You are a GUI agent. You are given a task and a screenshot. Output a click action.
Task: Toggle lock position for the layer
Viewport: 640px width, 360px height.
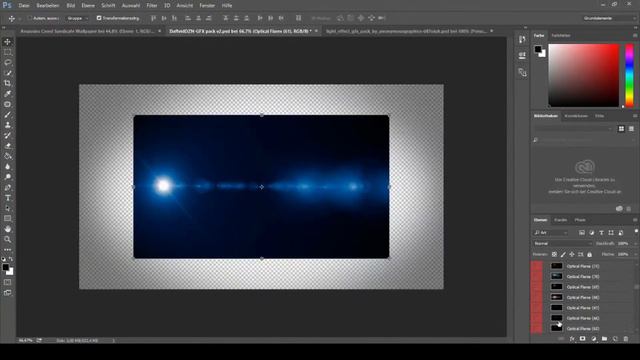click(x=571, y=254)
